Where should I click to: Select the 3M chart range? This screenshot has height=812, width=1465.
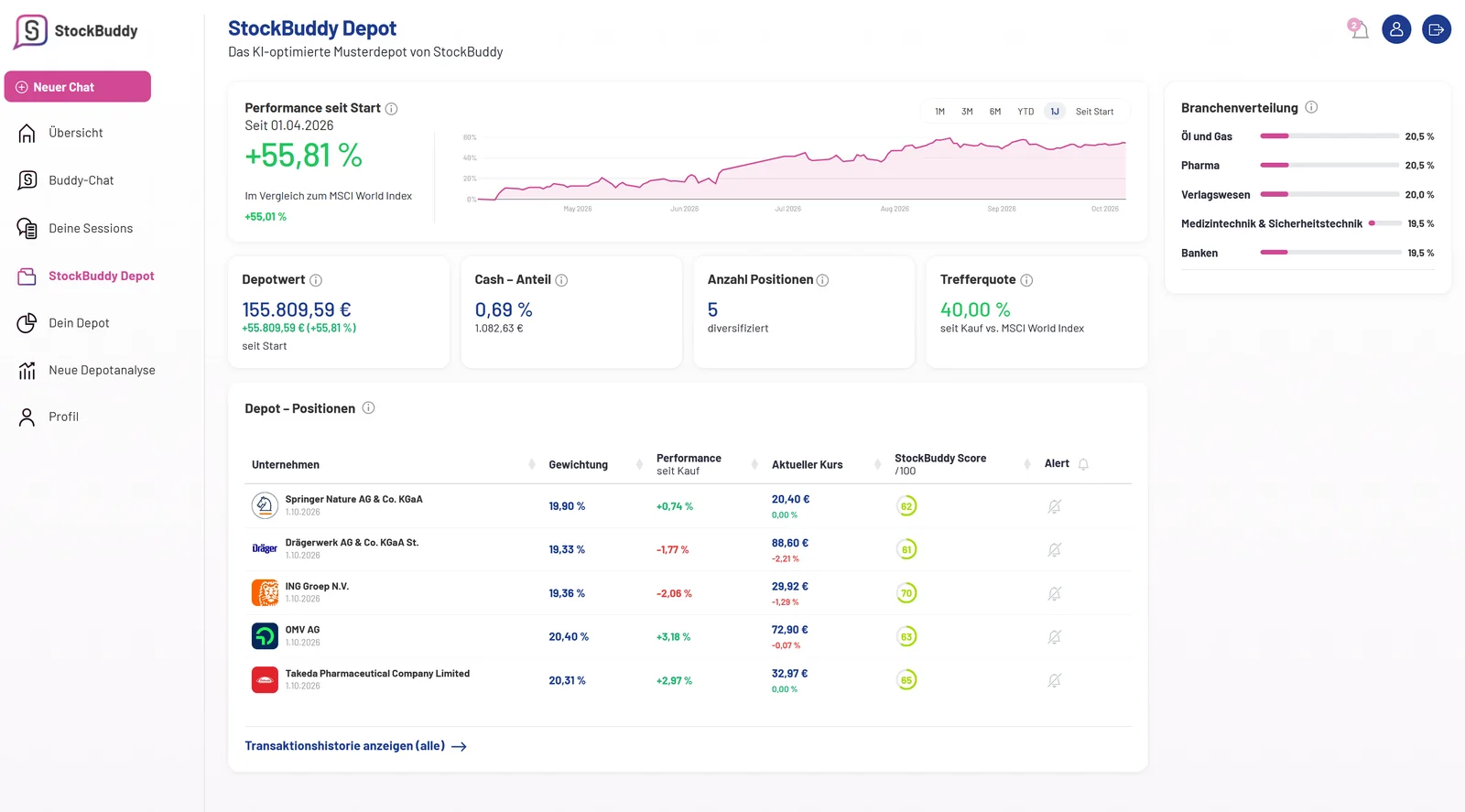[x=967, y=112]
